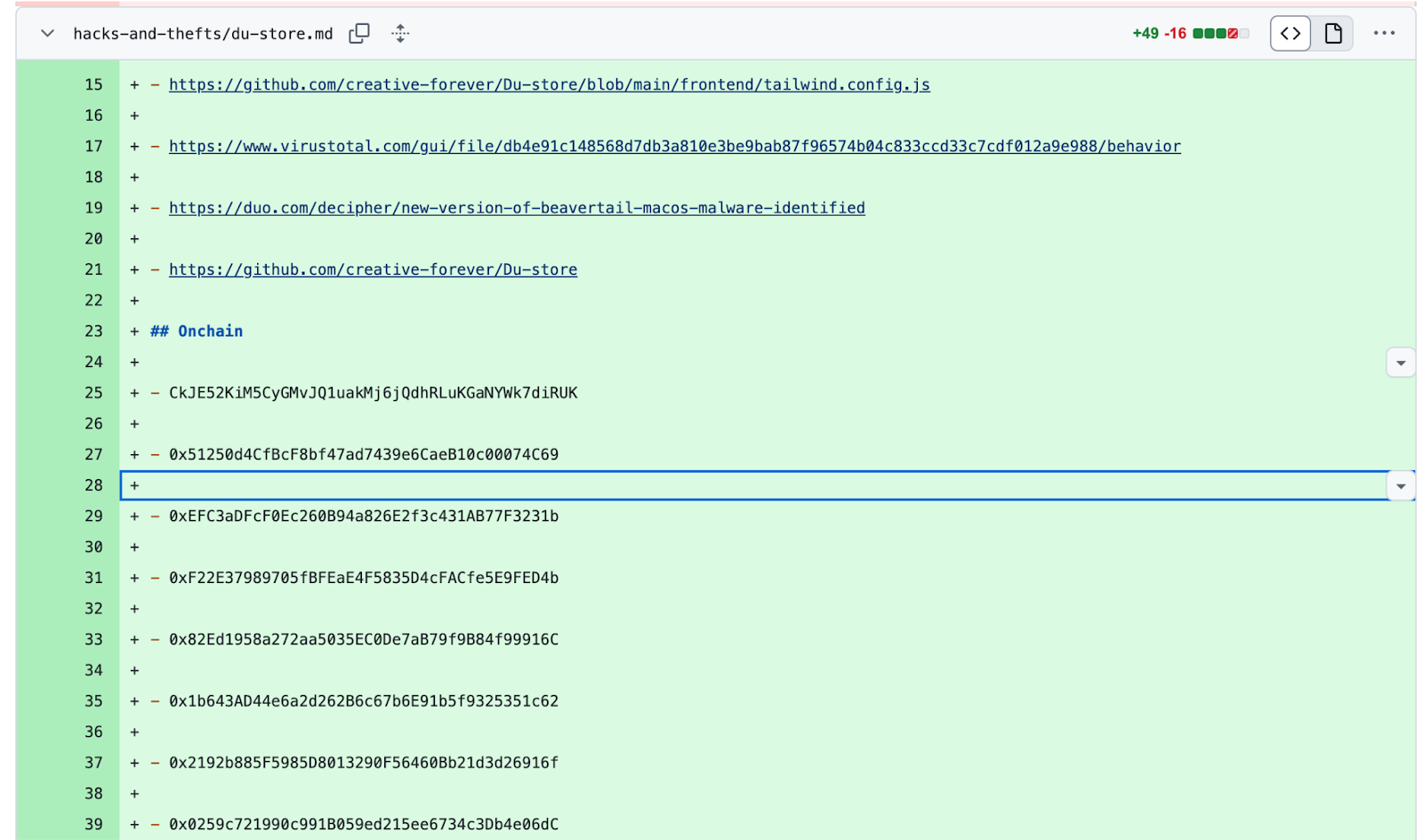Image resolution: width=1423 pixels, height=840 pixels.
Task: Select address 0xEFC3aDFcF0Ec260B94a826E2f3c431AB77F3231b
Action: (364, 516)
